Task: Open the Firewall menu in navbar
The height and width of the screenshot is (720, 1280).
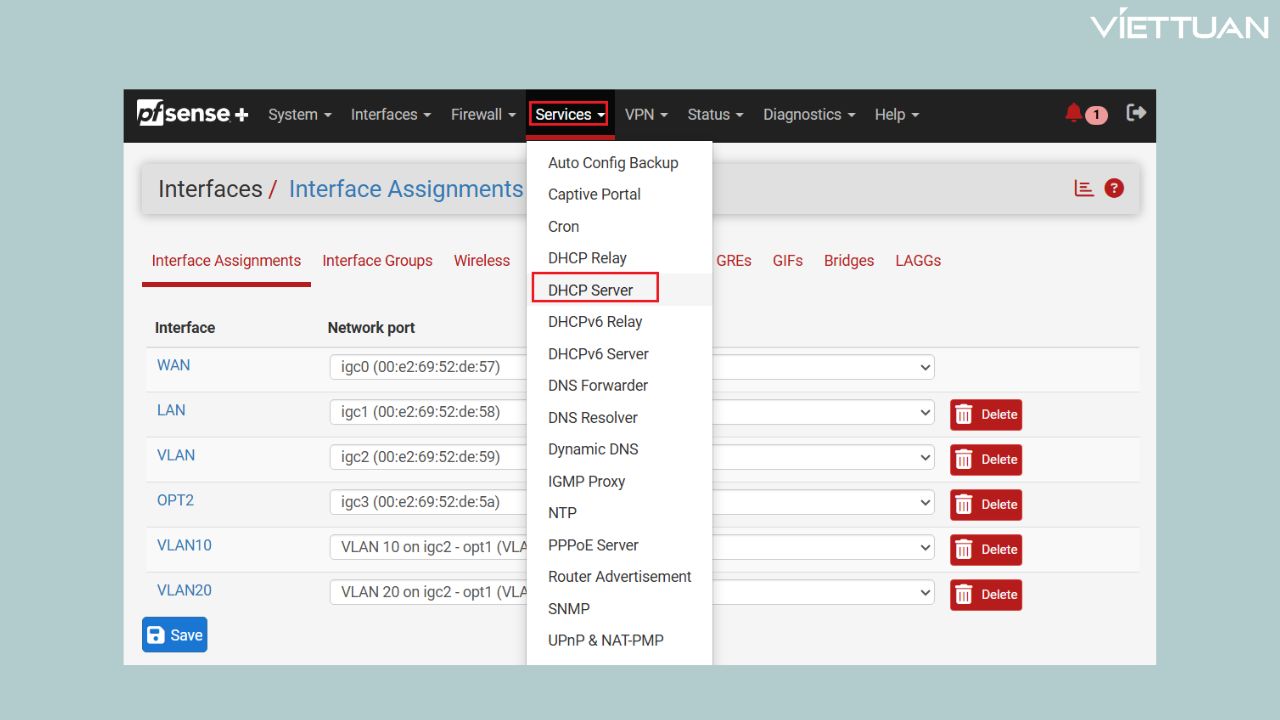Action: pos(482,115)
